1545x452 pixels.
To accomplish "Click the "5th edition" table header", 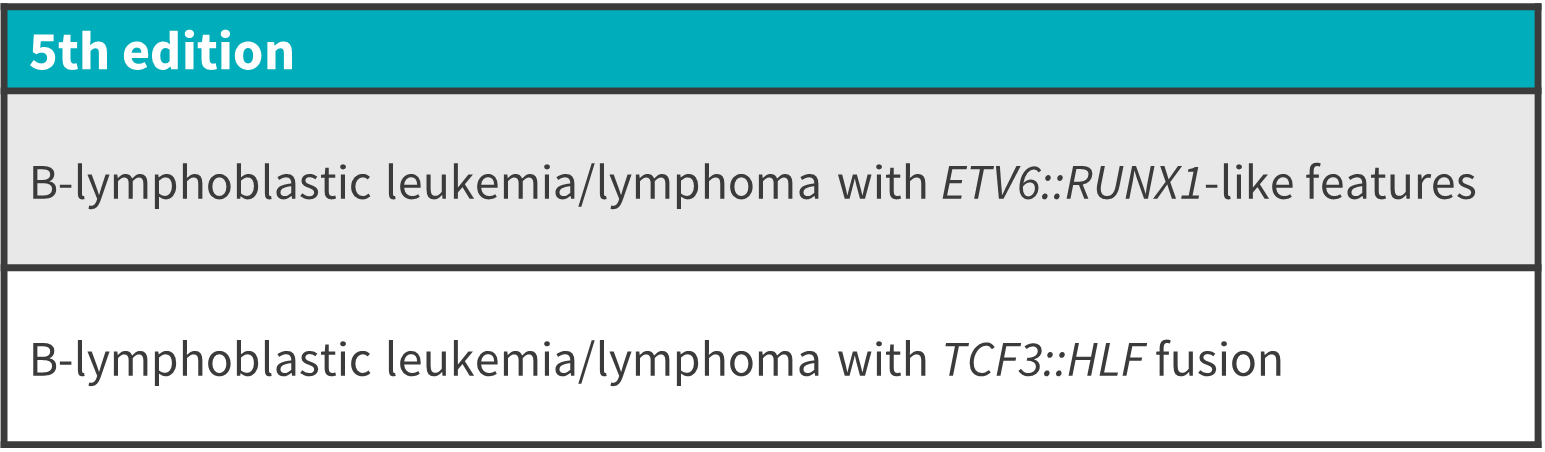I will [770, 52].
